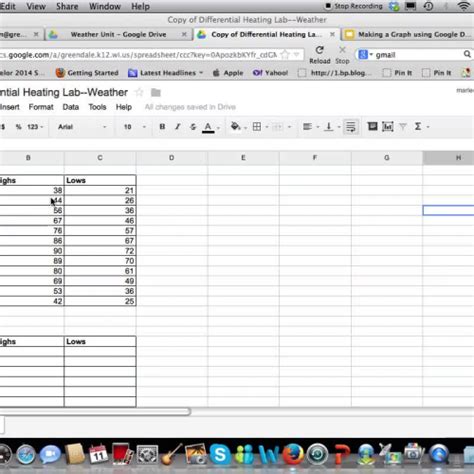This screenshot has width=474, height=474.
Task: Click the first Pin It bookmark
Action: [398, 73]
